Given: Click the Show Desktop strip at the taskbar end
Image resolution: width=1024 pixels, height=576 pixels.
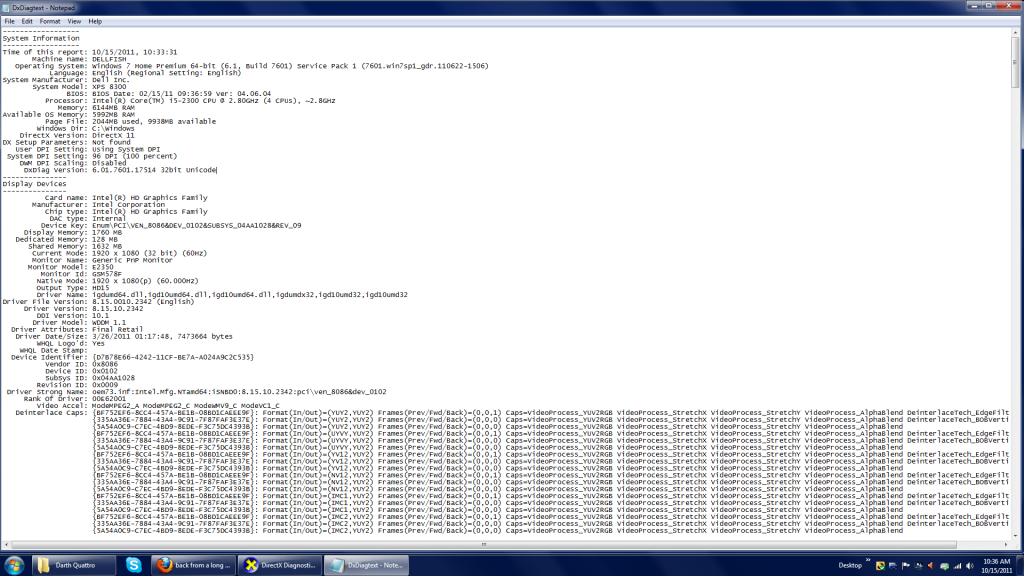Looking at the screenshot, I should coord(1019,566).
